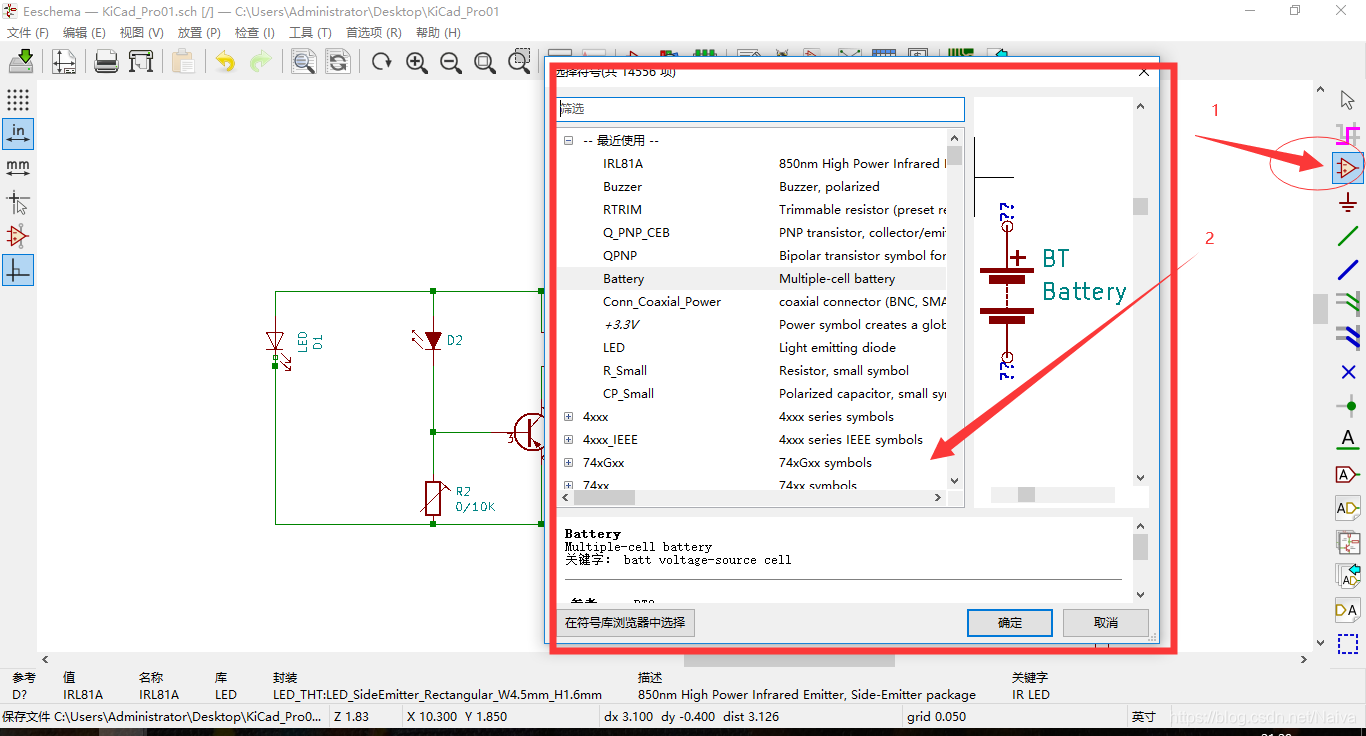The image size is (1366, 736).
Task: Select the Global Label tool
Action: pyautogui.click(x=1348, y=474)
